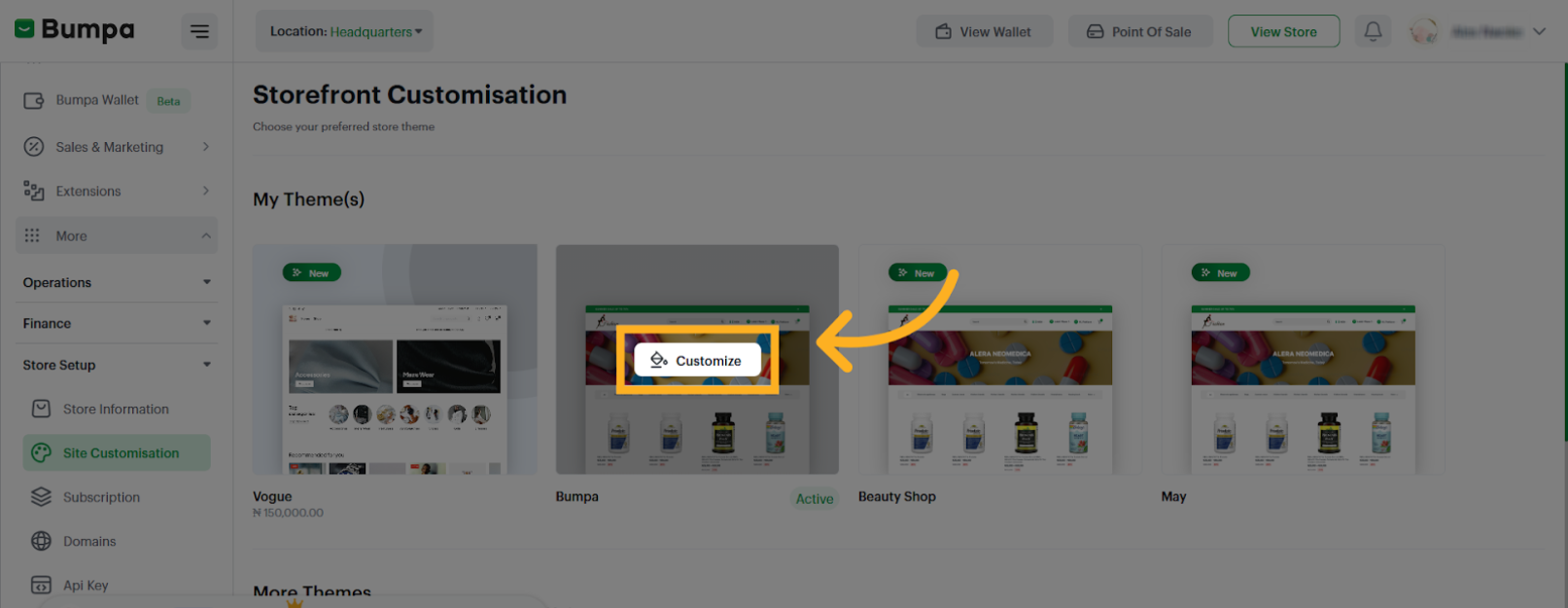1568x608 pixels.
Task: Open Api Key page
Action: point(117,586)
